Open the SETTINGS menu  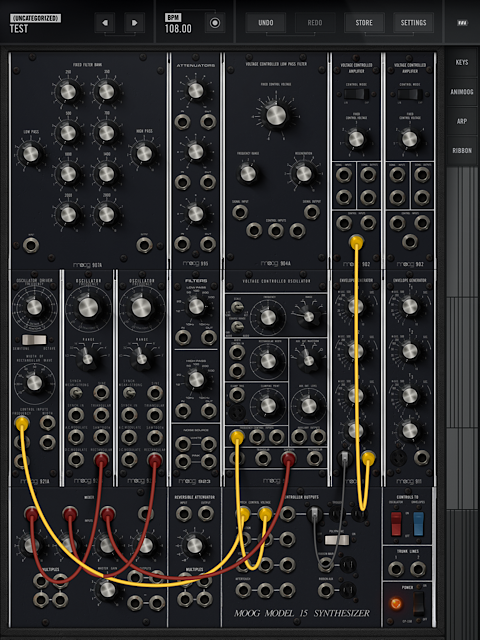click(413, 22)
